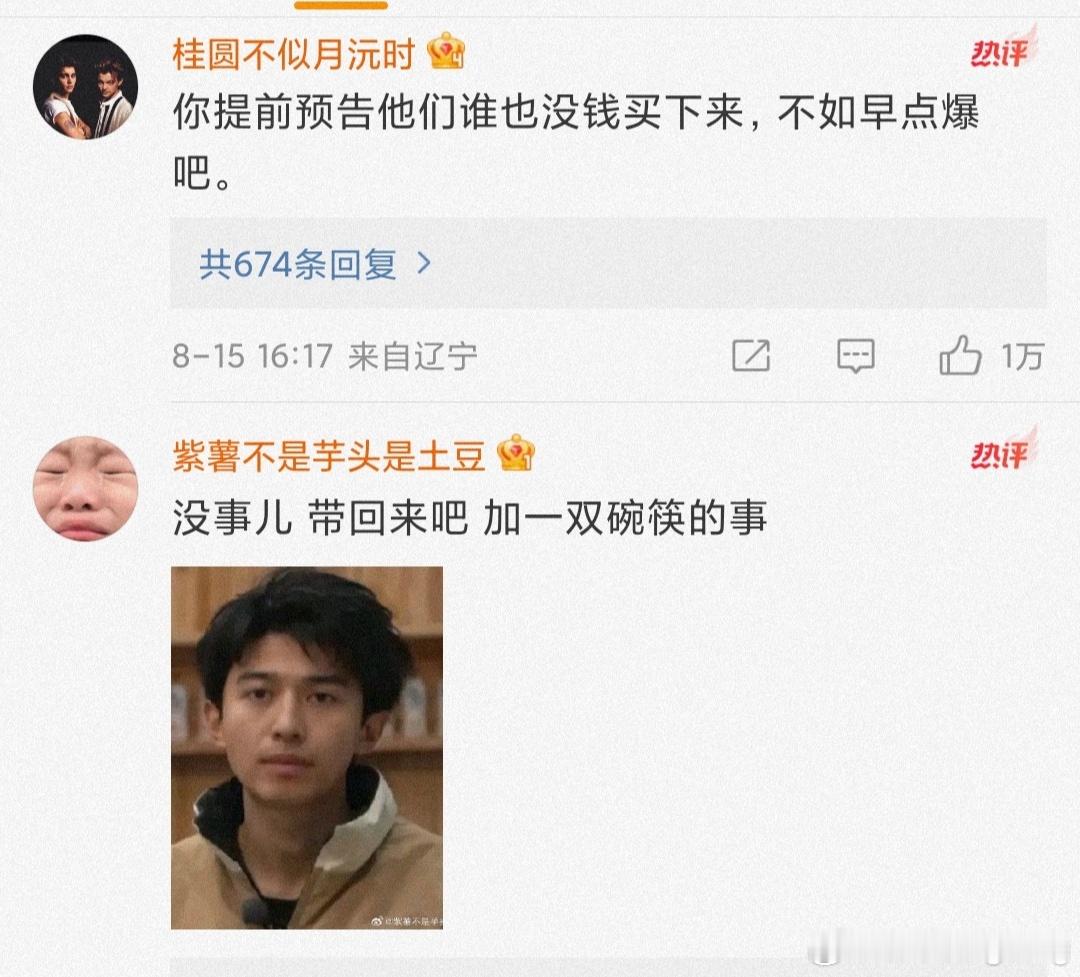1080x977 pixels.
Task: Click the chevron after 共674条回复
Action: click(424, 263)
